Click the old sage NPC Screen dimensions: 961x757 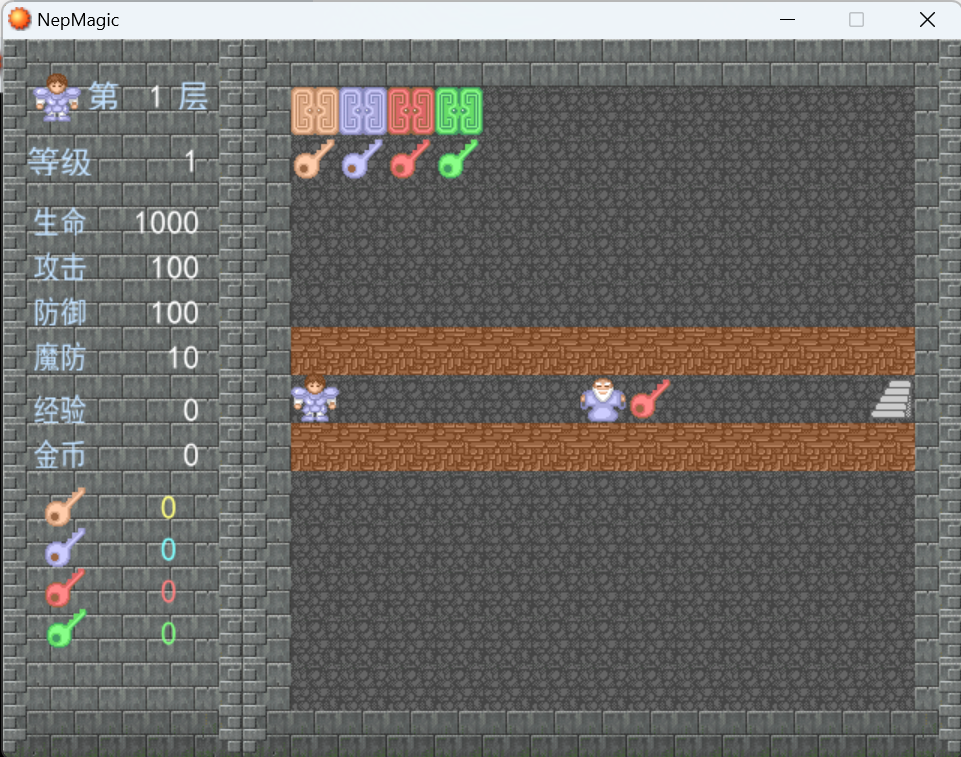pos(603,399)
